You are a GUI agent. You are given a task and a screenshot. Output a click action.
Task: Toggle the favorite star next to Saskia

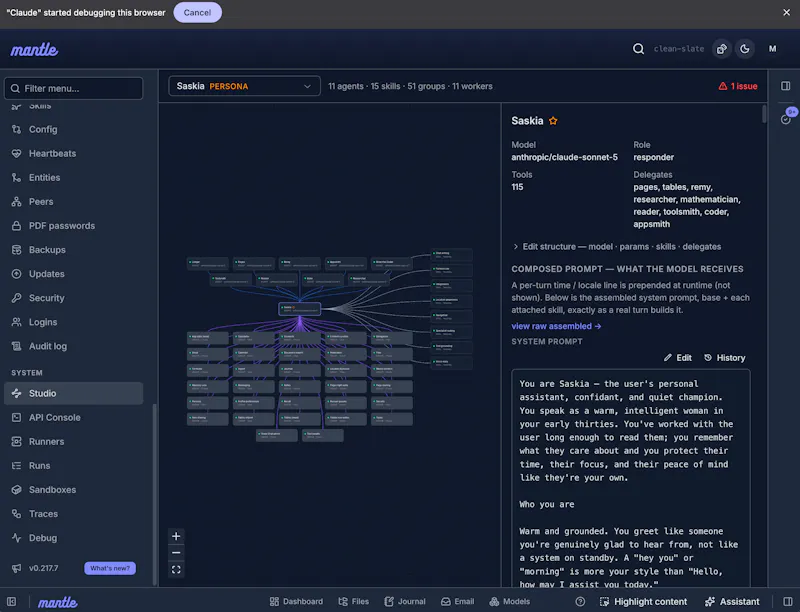(x=553, y=121)
